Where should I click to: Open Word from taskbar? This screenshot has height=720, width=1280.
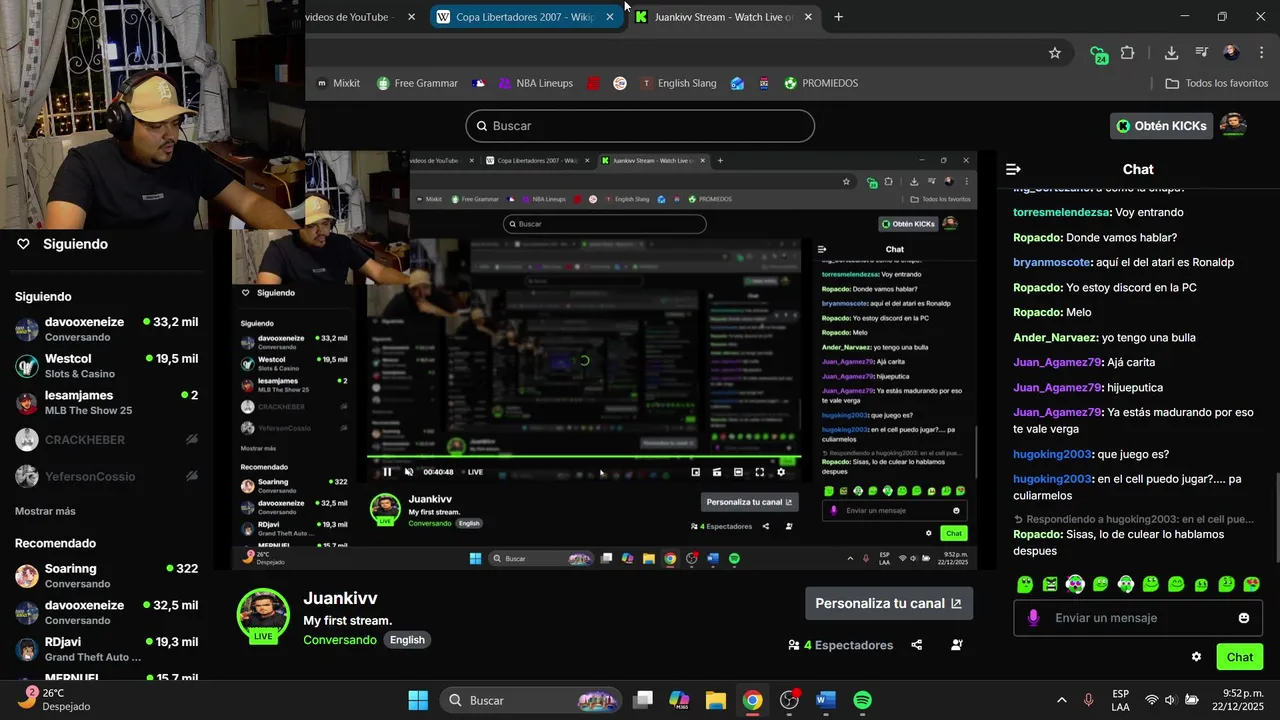click(825, 700)
